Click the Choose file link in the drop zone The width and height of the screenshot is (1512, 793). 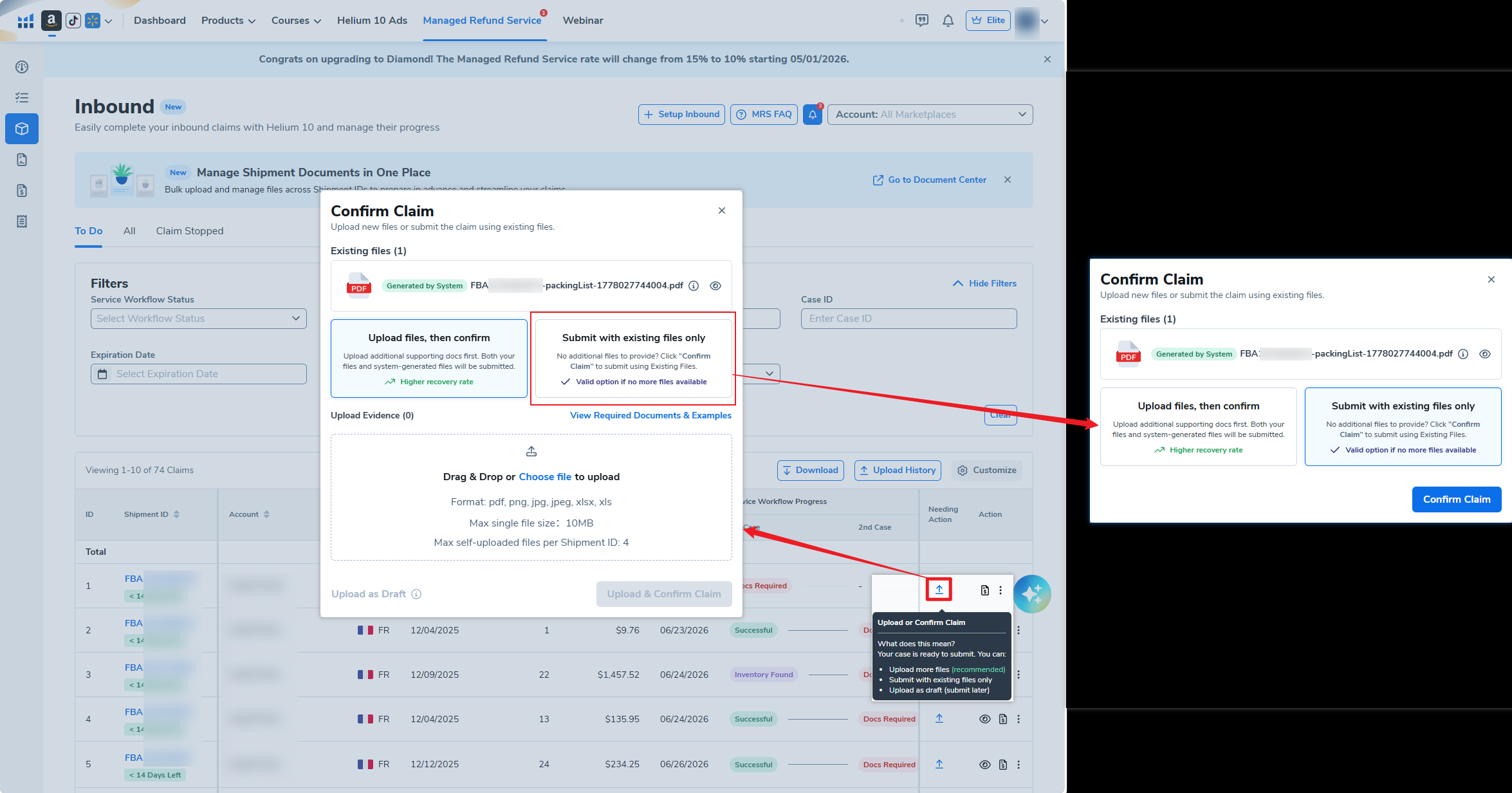[x=545, y=477]
